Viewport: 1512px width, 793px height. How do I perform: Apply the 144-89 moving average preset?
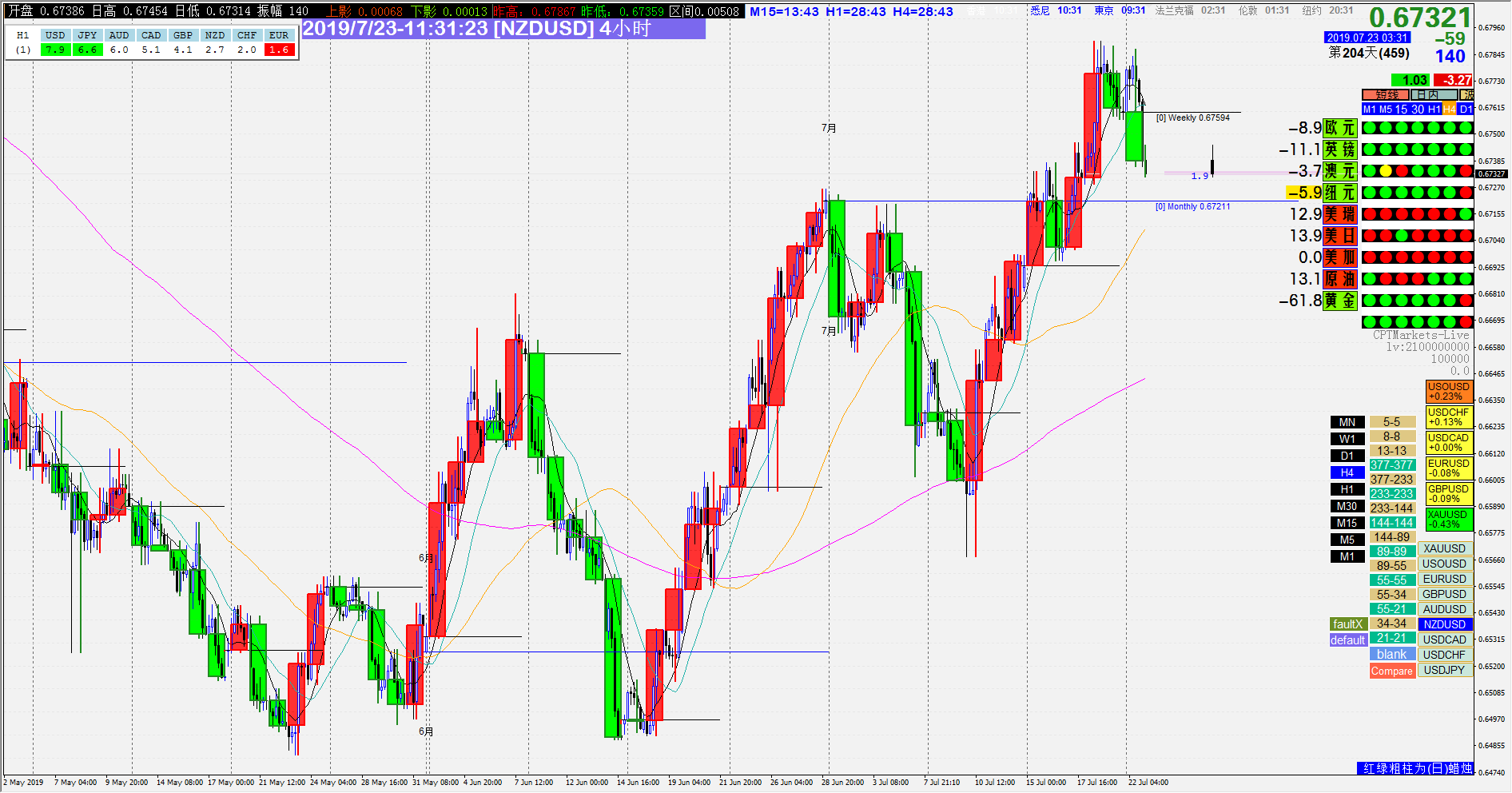click(1392, 537)
